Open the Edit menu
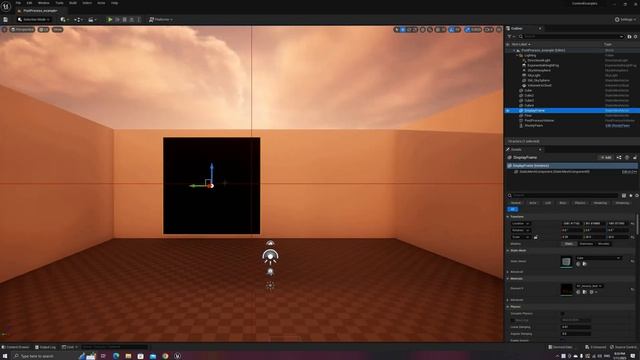 click(29, 3)
